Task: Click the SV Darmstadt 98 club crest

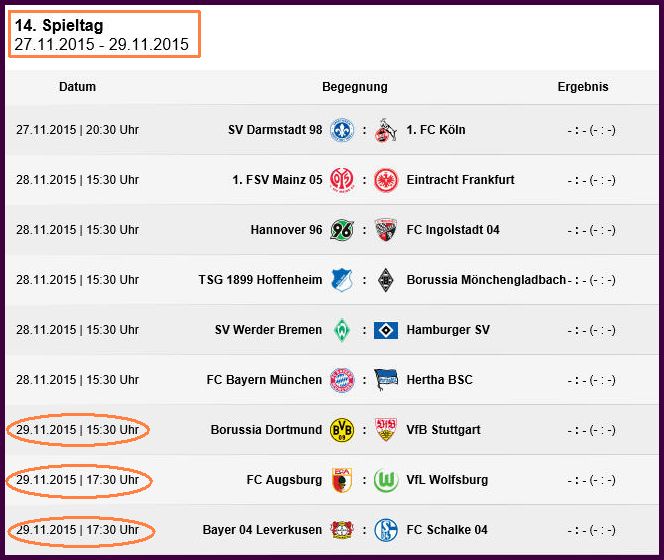Action: click(342, 130)
